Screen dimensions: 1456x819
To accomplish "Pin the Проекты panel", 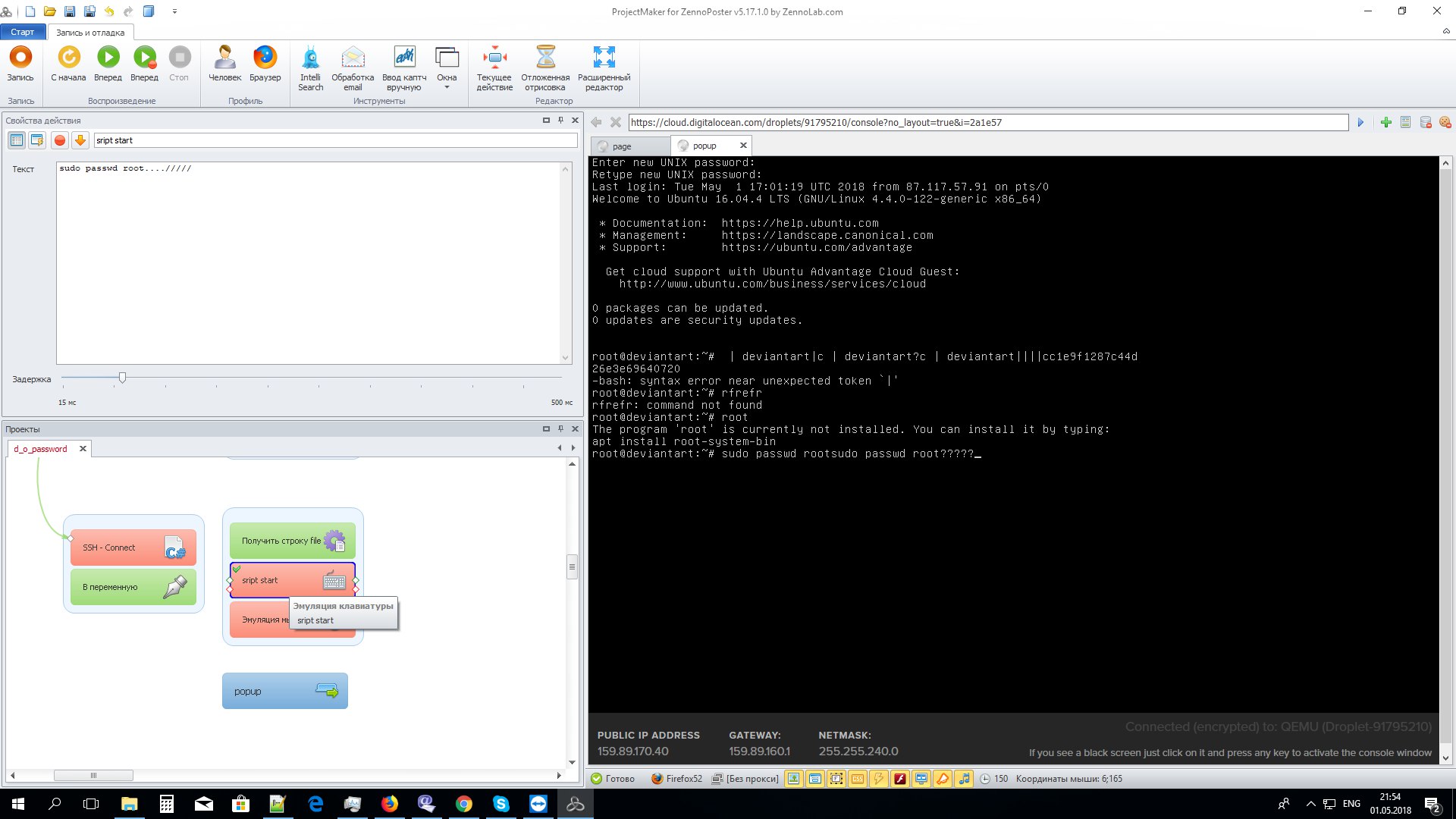I will (560, 428).
